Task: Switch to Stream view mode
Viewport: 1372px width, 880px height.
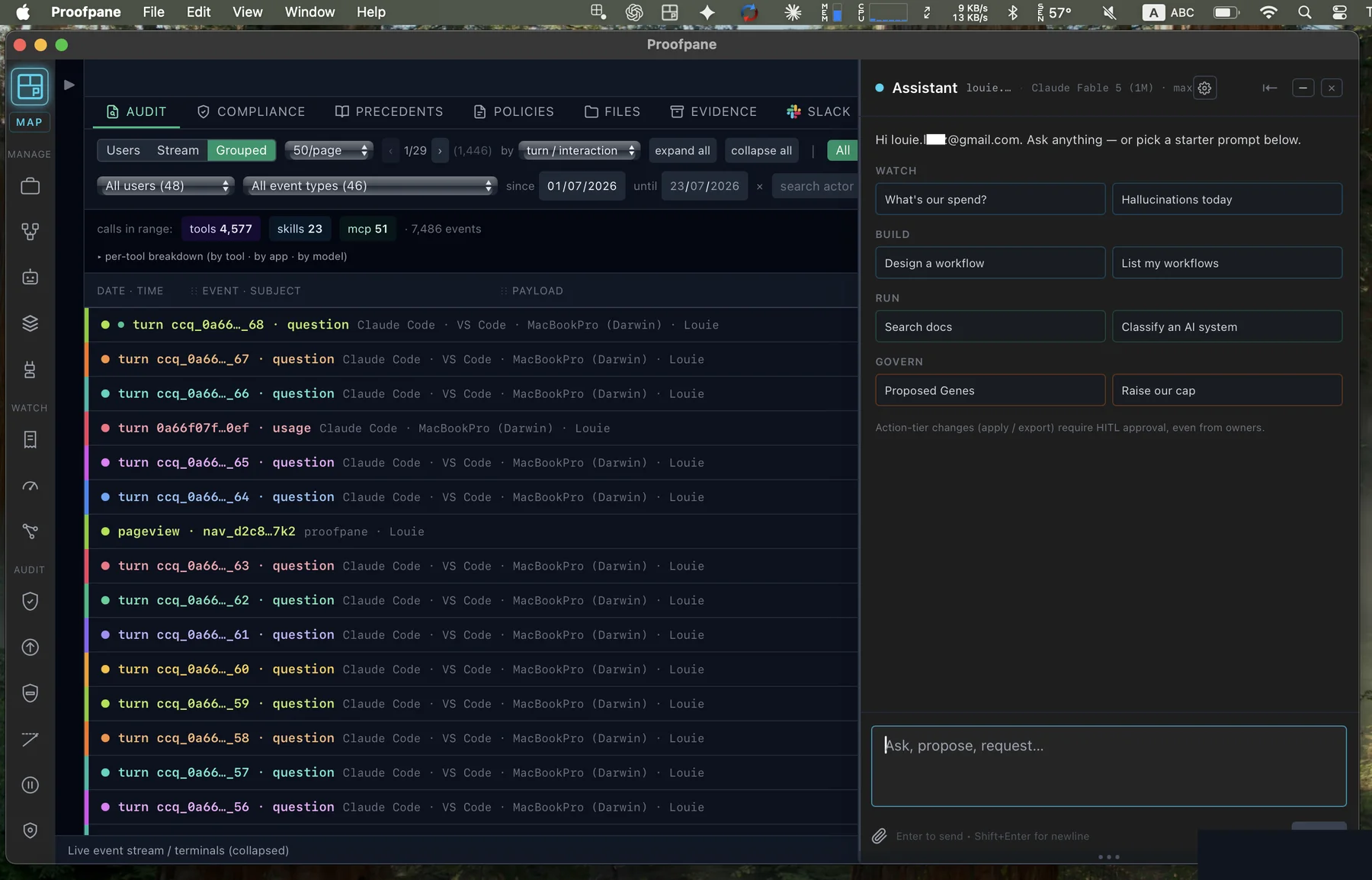Action: pyautogui.click(x=178, y=150)
